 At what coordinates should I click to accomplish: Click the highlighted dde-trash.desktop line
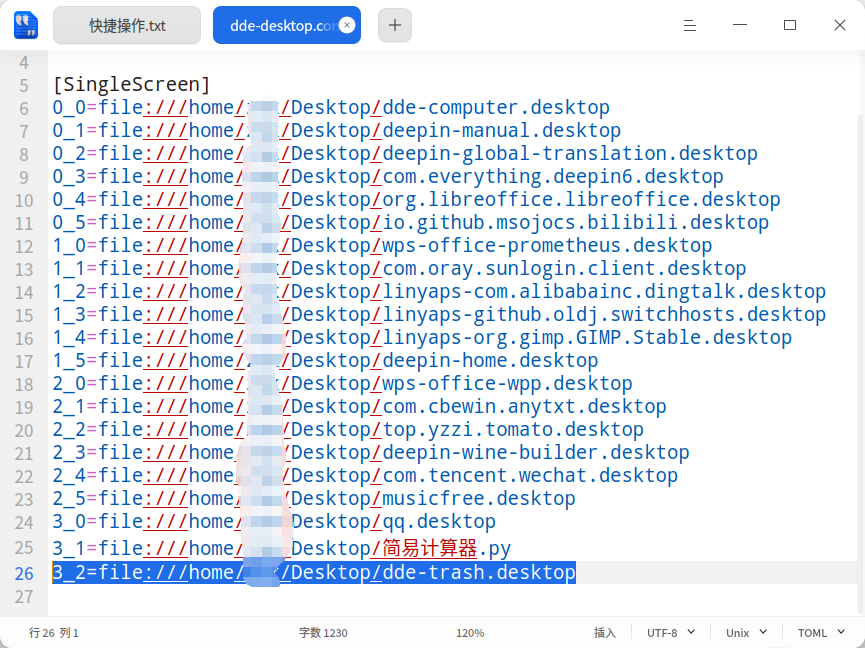coord(314,572)
